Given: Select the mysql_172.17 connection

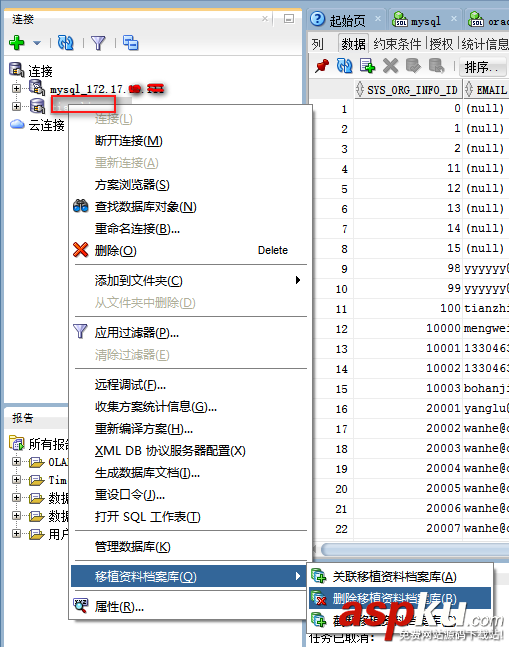Looking at the screenshot, I should click(107, 89).
